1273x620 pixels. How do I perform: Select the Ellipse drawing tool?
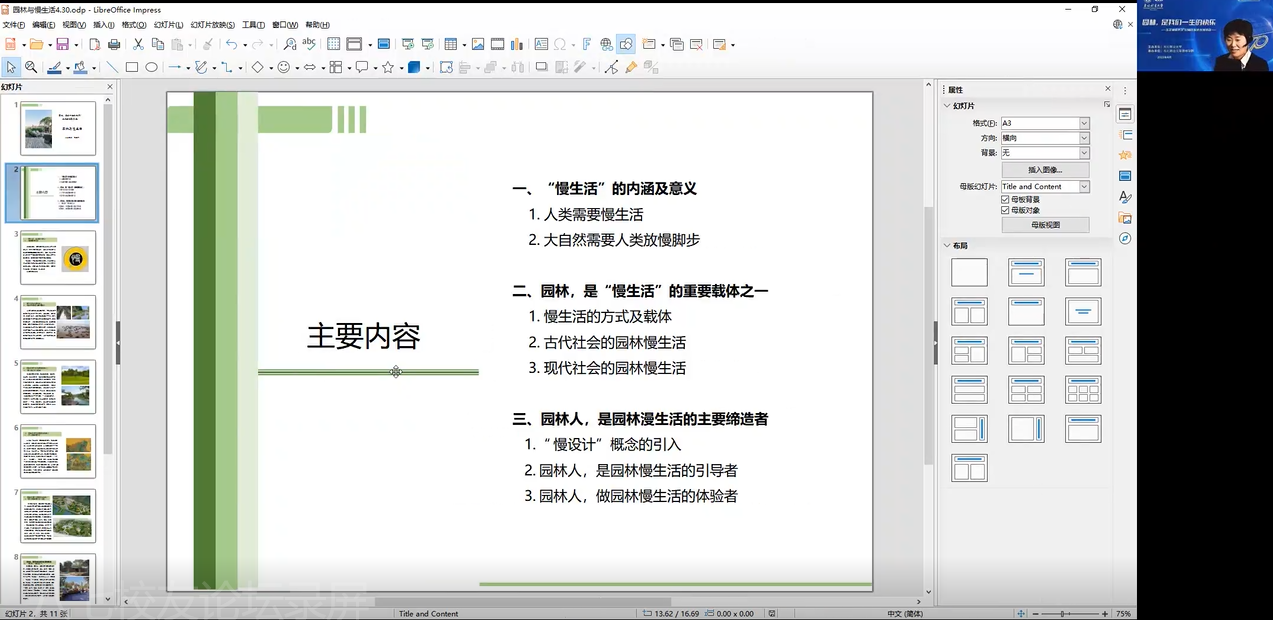[x=152, y=68]
